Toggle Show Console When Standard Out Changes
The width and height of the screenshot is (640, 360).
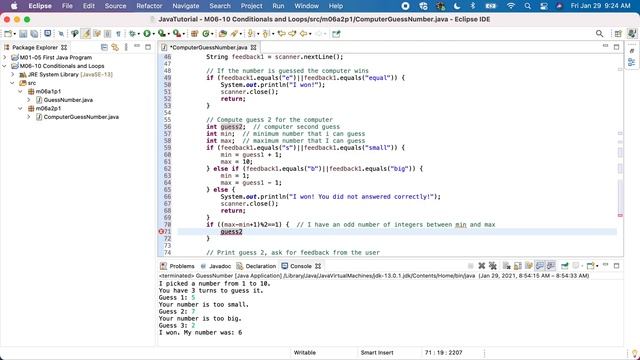point(540,266)
